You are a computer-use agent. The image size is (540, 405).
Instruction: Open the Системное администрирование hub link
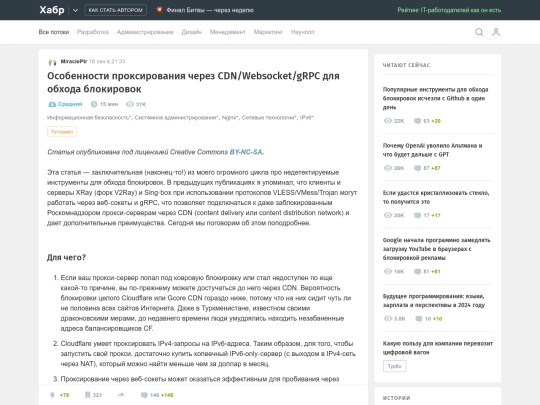pos(177,117)
